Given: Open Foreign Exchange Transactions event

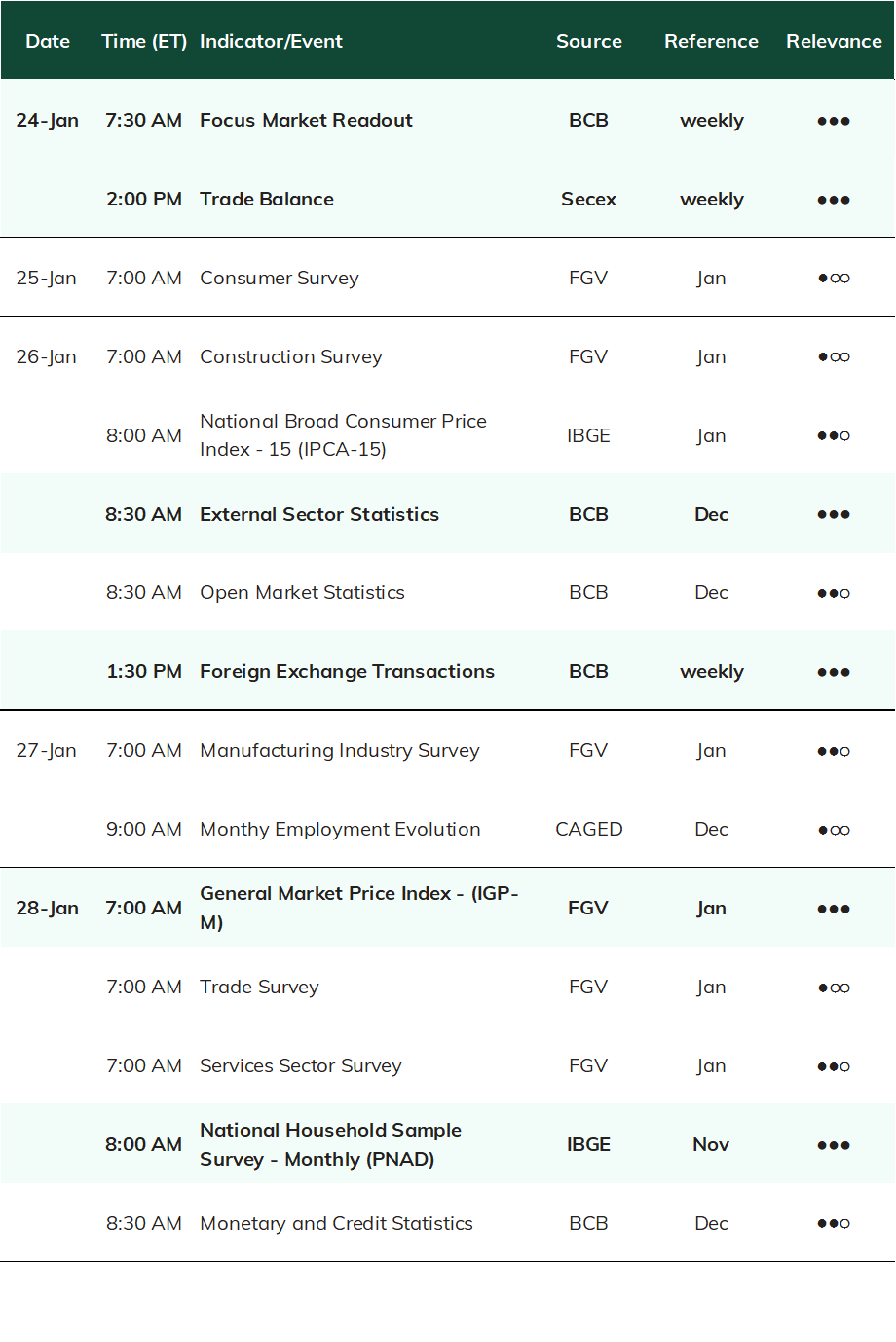Looking at the screenshot, I should coord(347,671).
